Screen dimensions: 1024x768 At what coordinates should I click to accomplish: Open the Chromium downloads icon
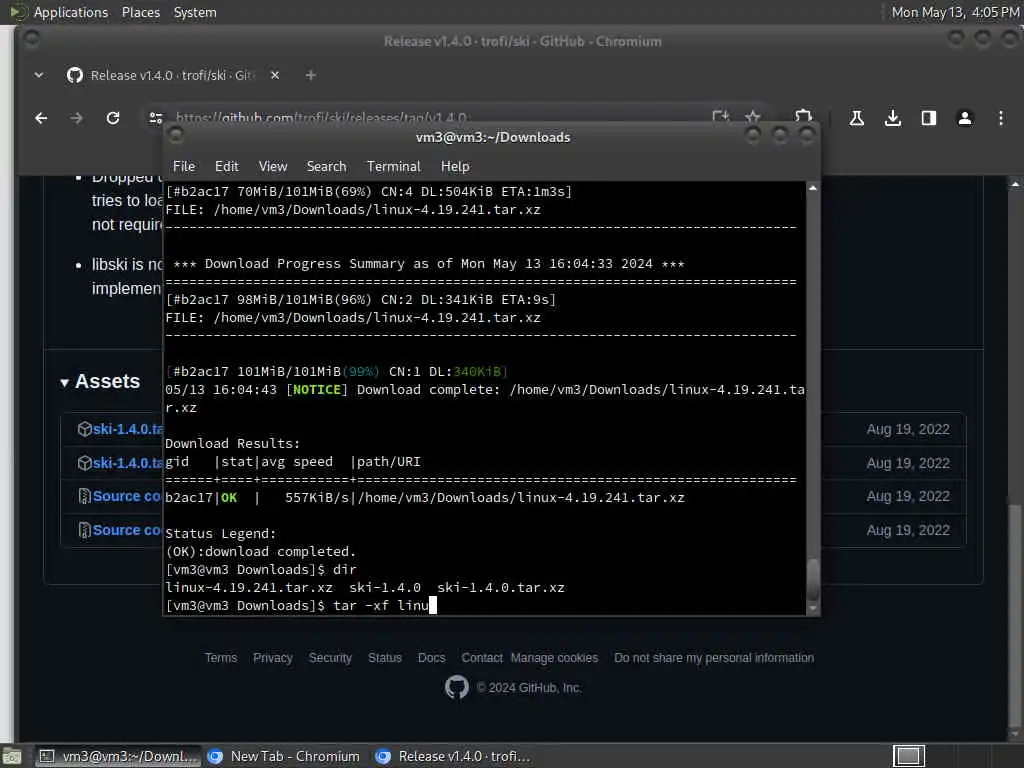(893, 118)
